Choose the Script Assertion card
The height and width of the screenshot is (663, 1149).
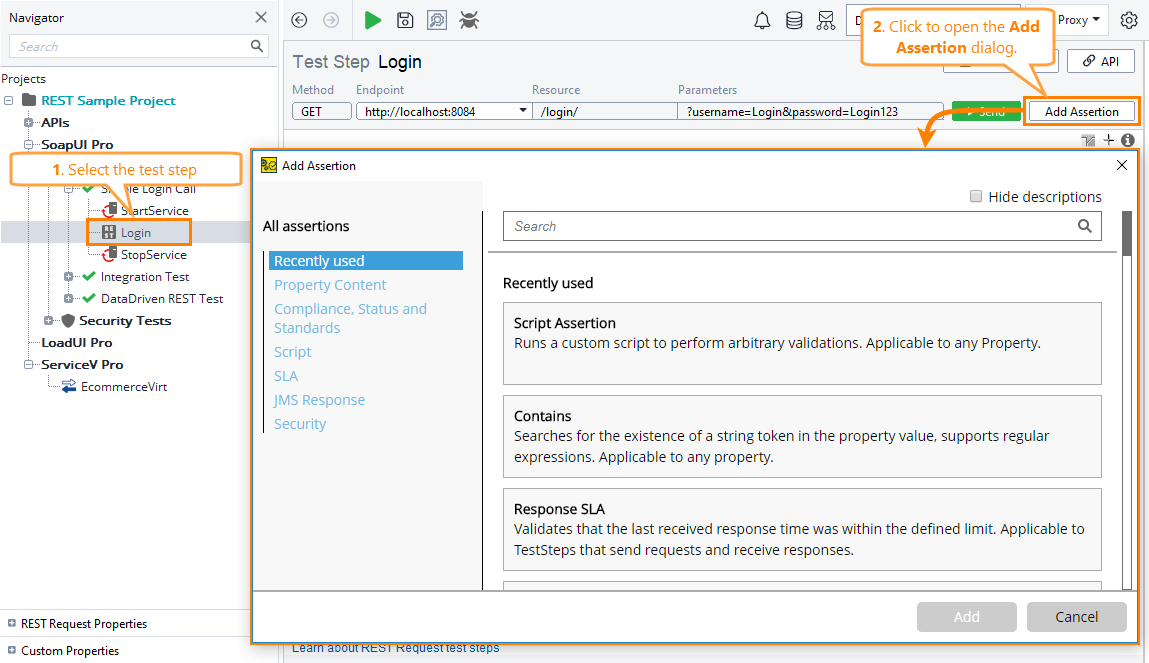(x=802, y=344)
